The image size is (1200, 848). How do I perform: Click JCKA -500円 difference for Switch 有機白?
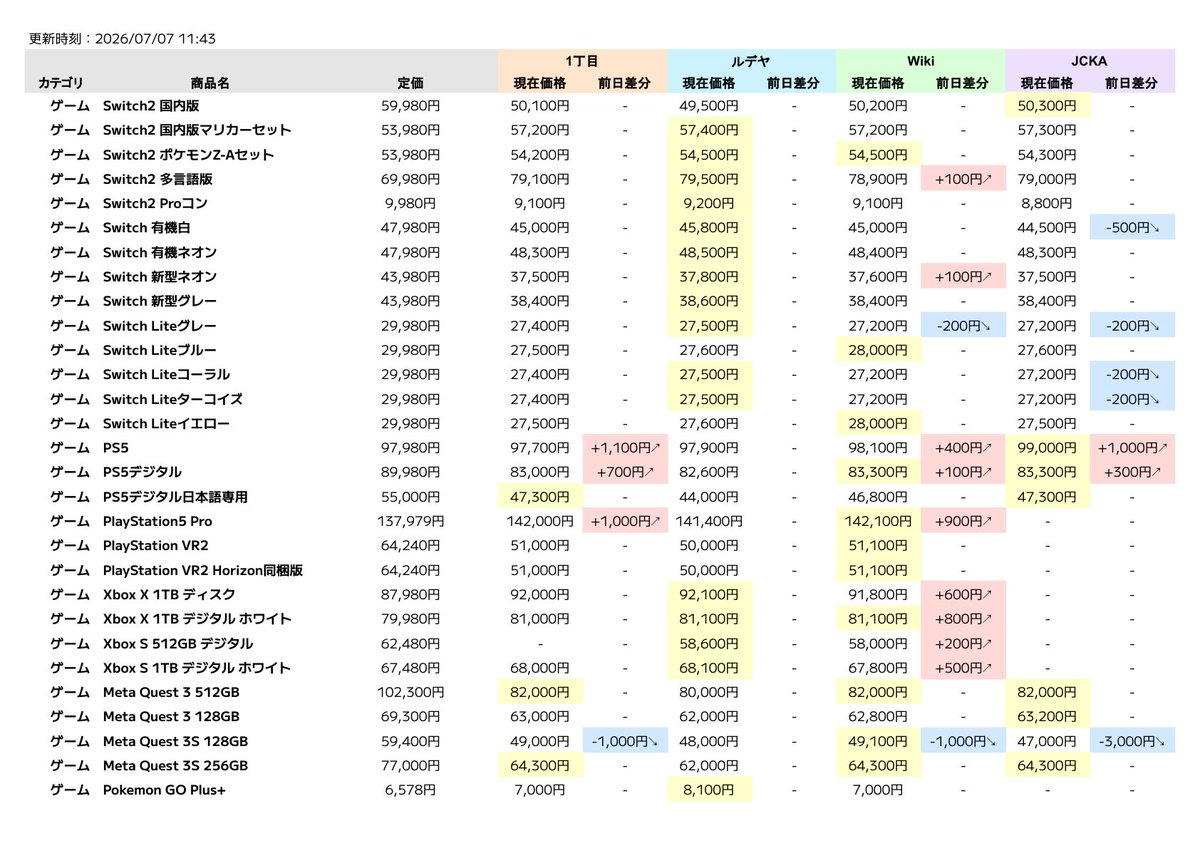[1132, 228]
